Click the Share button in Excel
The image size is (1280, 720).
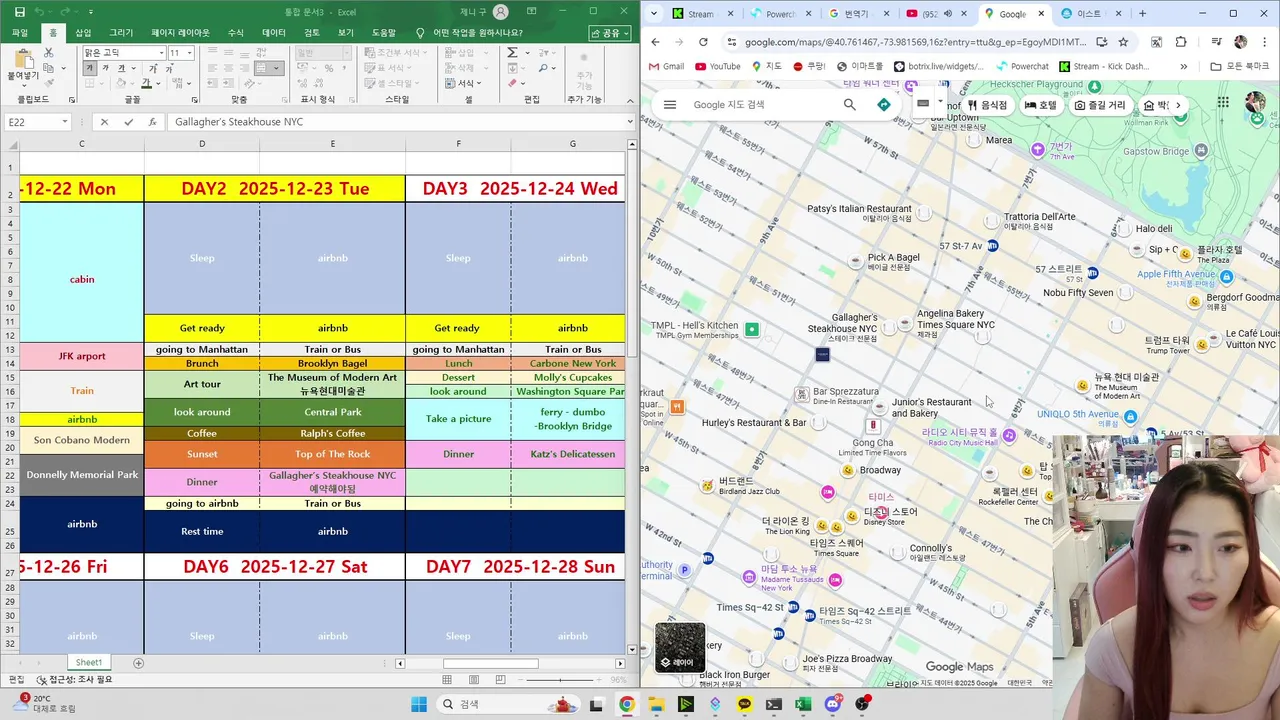click(611, 33)
